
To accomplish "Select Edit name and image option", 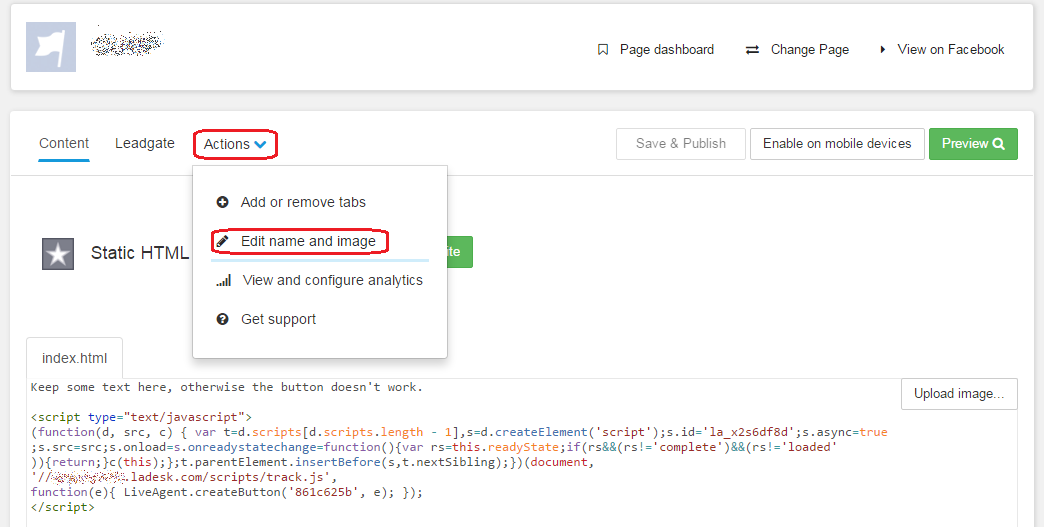I will (x=308, y=241).
